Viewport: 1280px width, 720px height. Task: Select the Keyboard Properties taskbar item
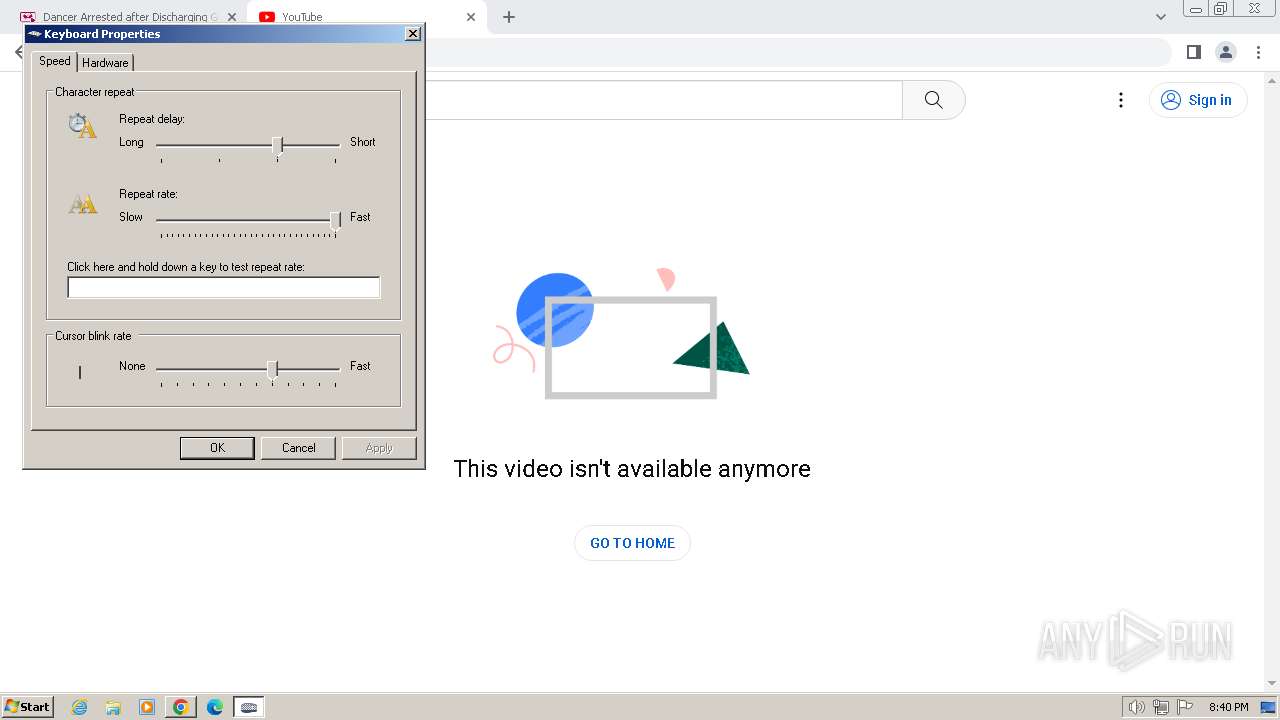(x=249, y=707)
